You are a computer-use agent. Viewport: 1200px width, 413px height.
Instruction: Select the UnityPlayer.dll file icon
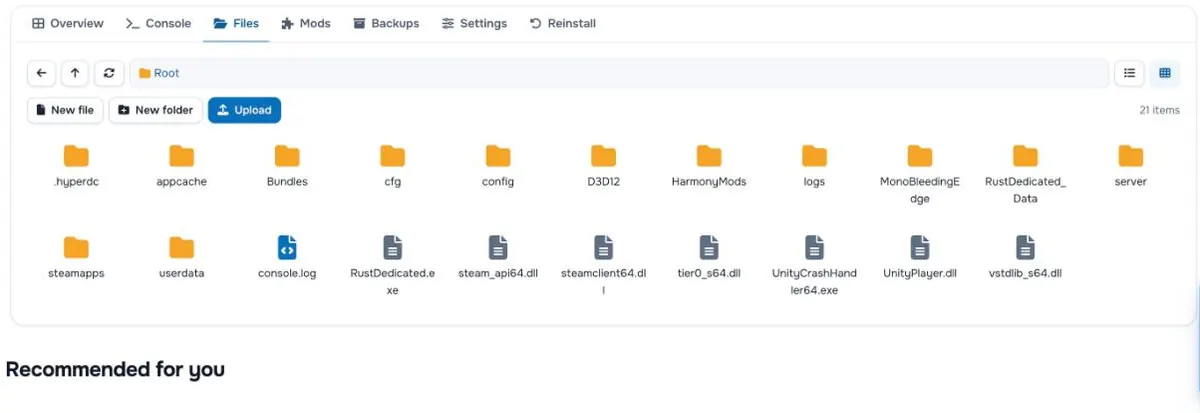[920, 247]
